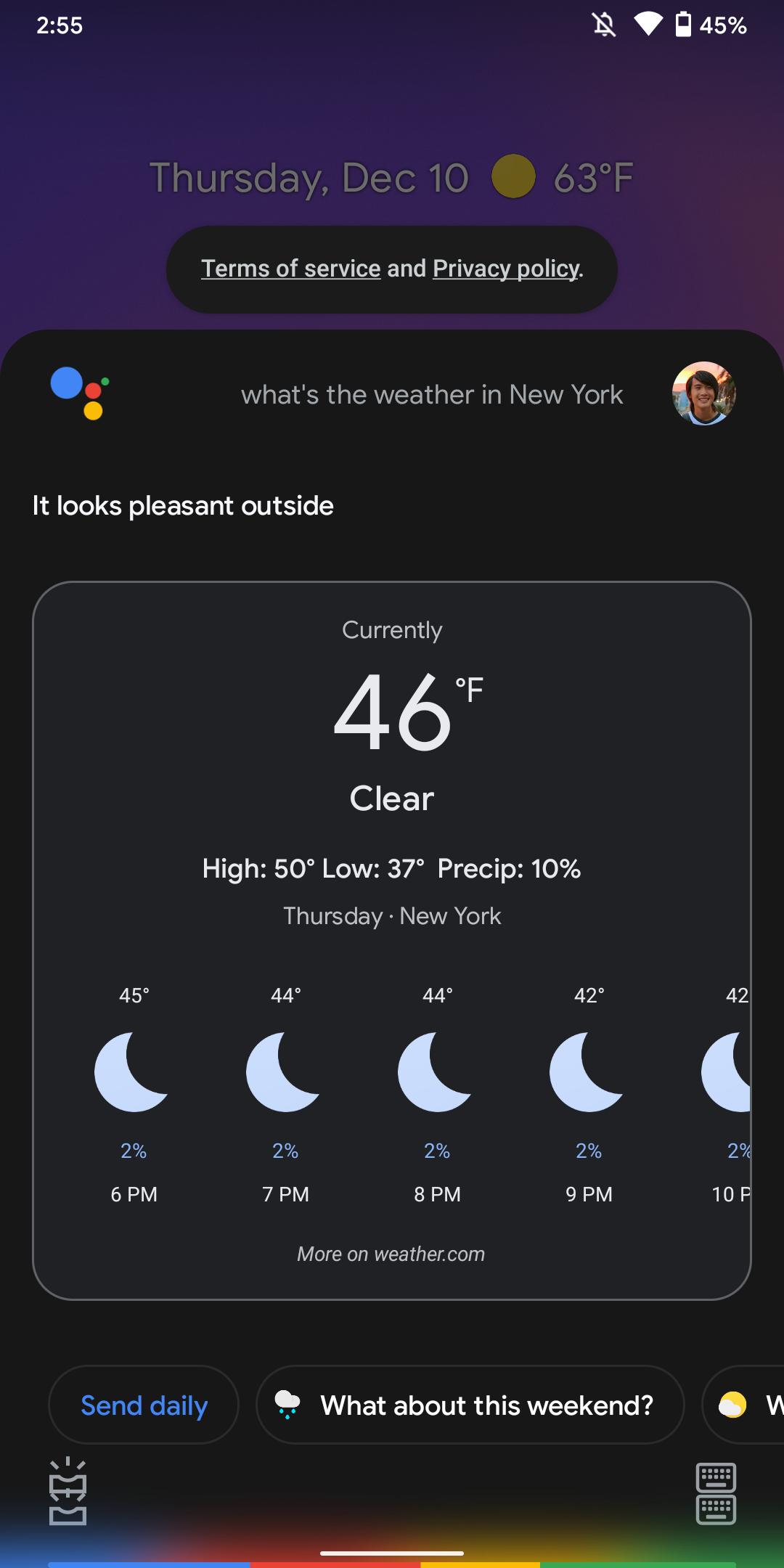
Task: Open the Google Assistant logo
Action: [80, 394]
